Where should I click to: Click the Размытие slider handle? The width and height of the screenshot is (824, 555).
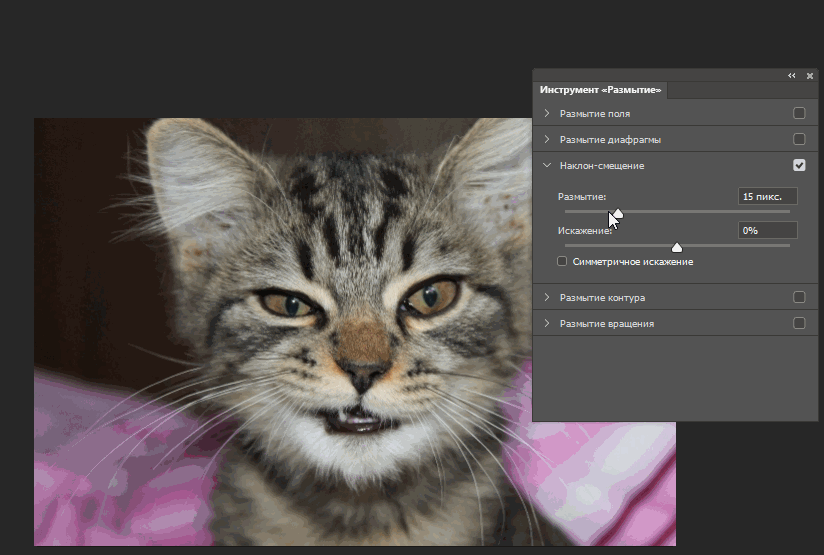point(618,213)
